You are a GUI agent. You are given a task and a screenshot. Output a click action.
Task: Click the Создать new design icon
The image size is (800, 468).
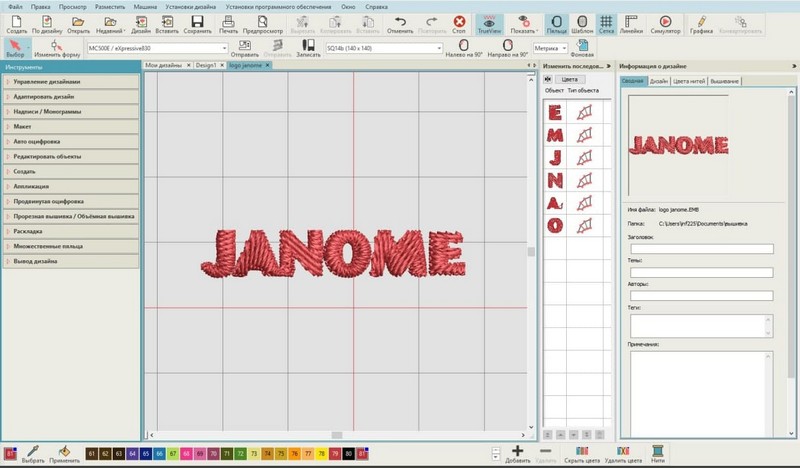click(16, 24)
